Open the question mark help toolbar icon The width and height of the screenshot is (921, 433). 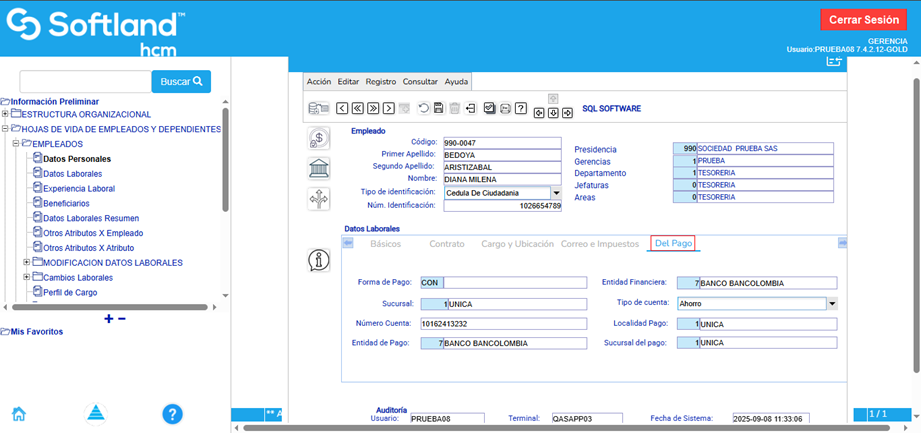pos(521,108)
